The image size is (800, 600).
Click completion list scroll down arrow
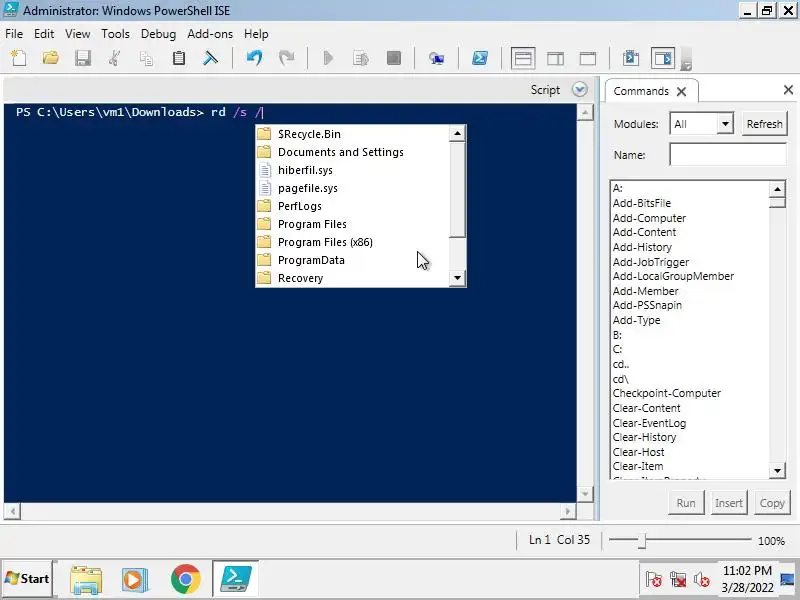click(457, 278)
